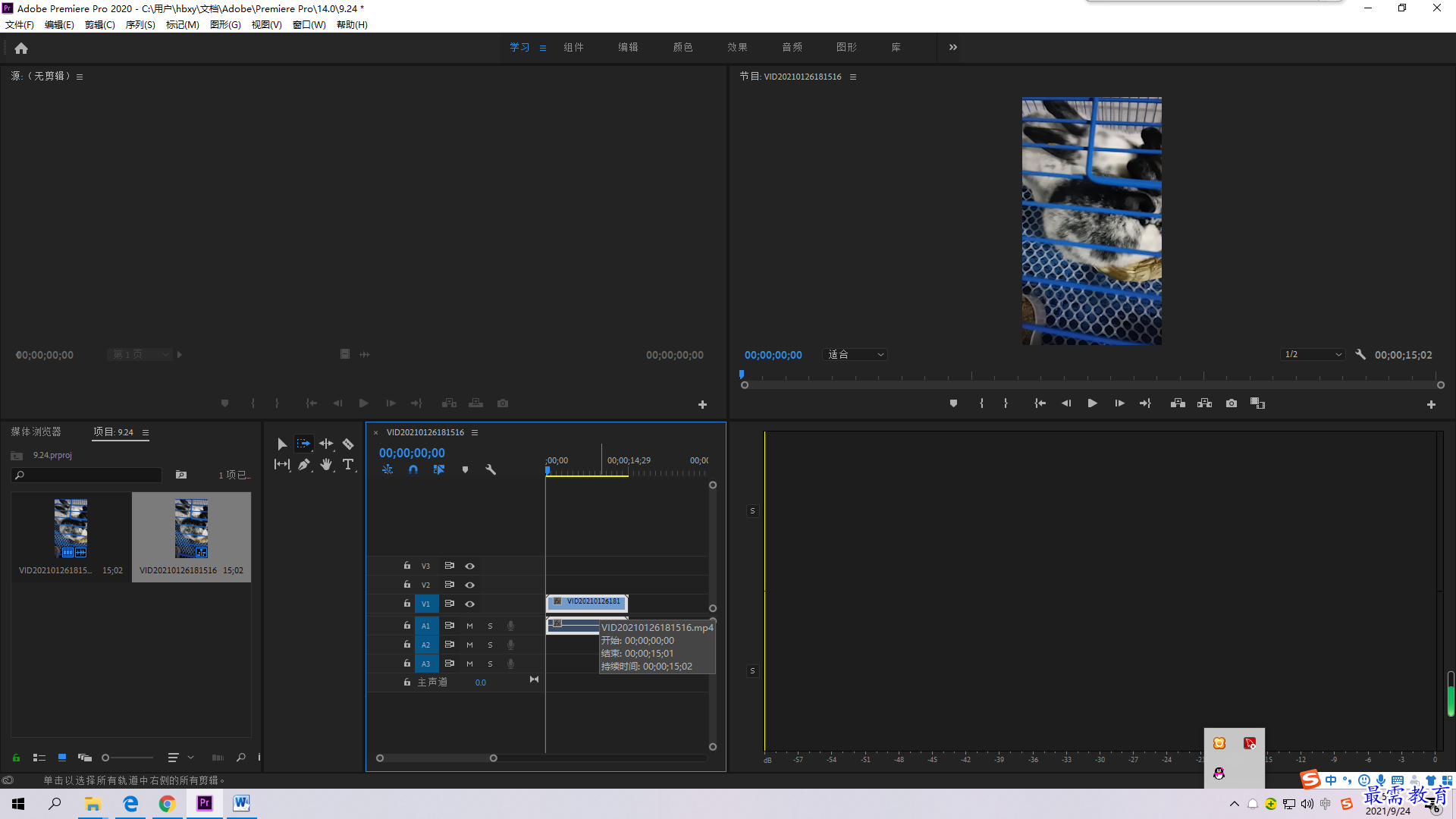This screenshot has height=819, width=1456.
Task: Hide the V3 track output
Action: click(469, 566)
